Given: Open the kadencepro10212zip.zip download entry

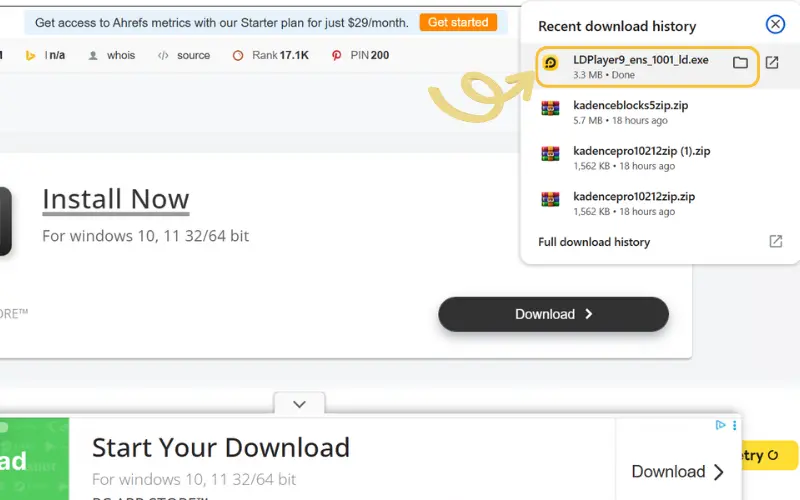Looking at the screenshot, I should tap(634, 197).
